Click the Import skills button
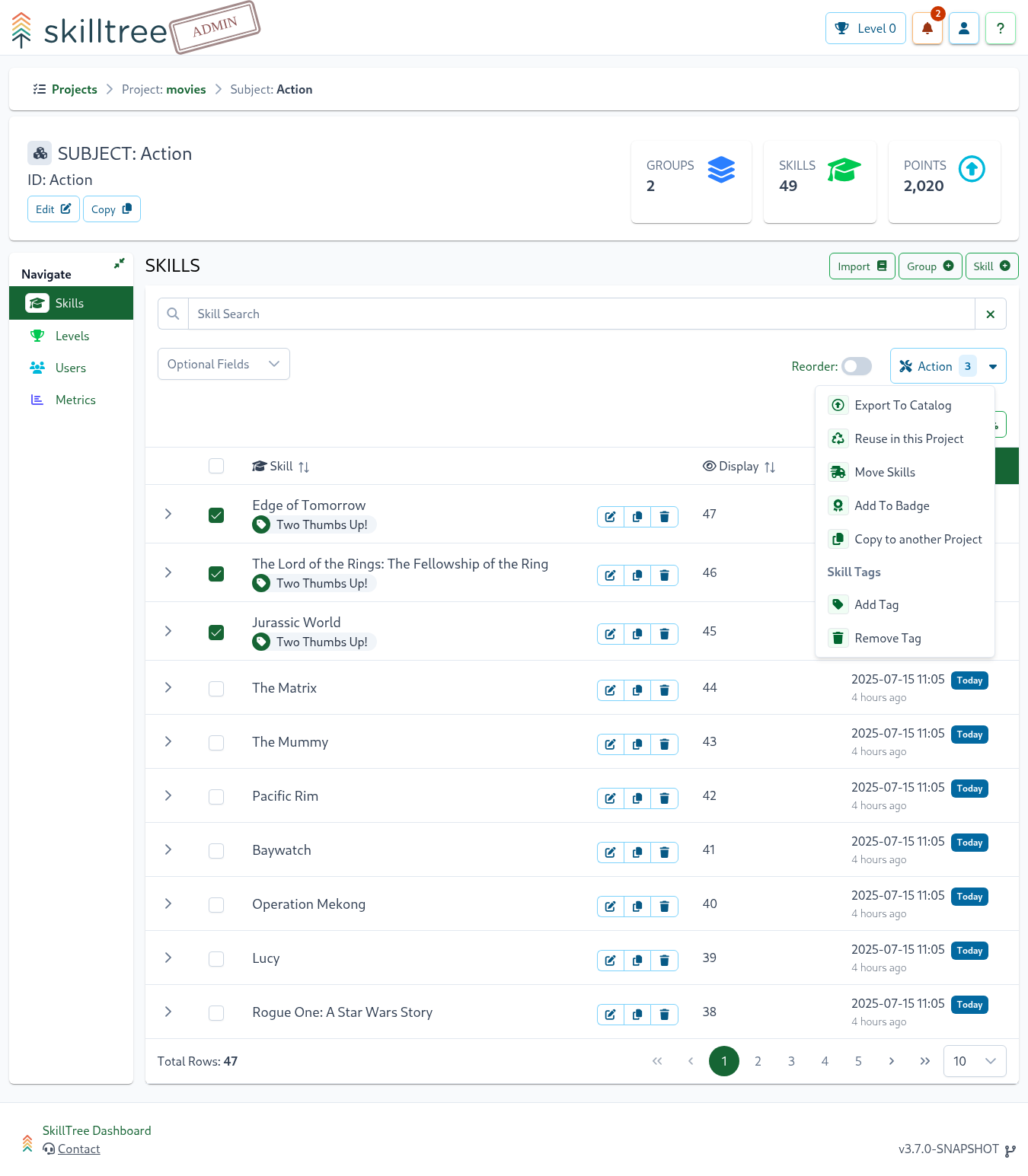Image resolution: width=1028 pixels, height=1176 pixels. pos(862,266)
